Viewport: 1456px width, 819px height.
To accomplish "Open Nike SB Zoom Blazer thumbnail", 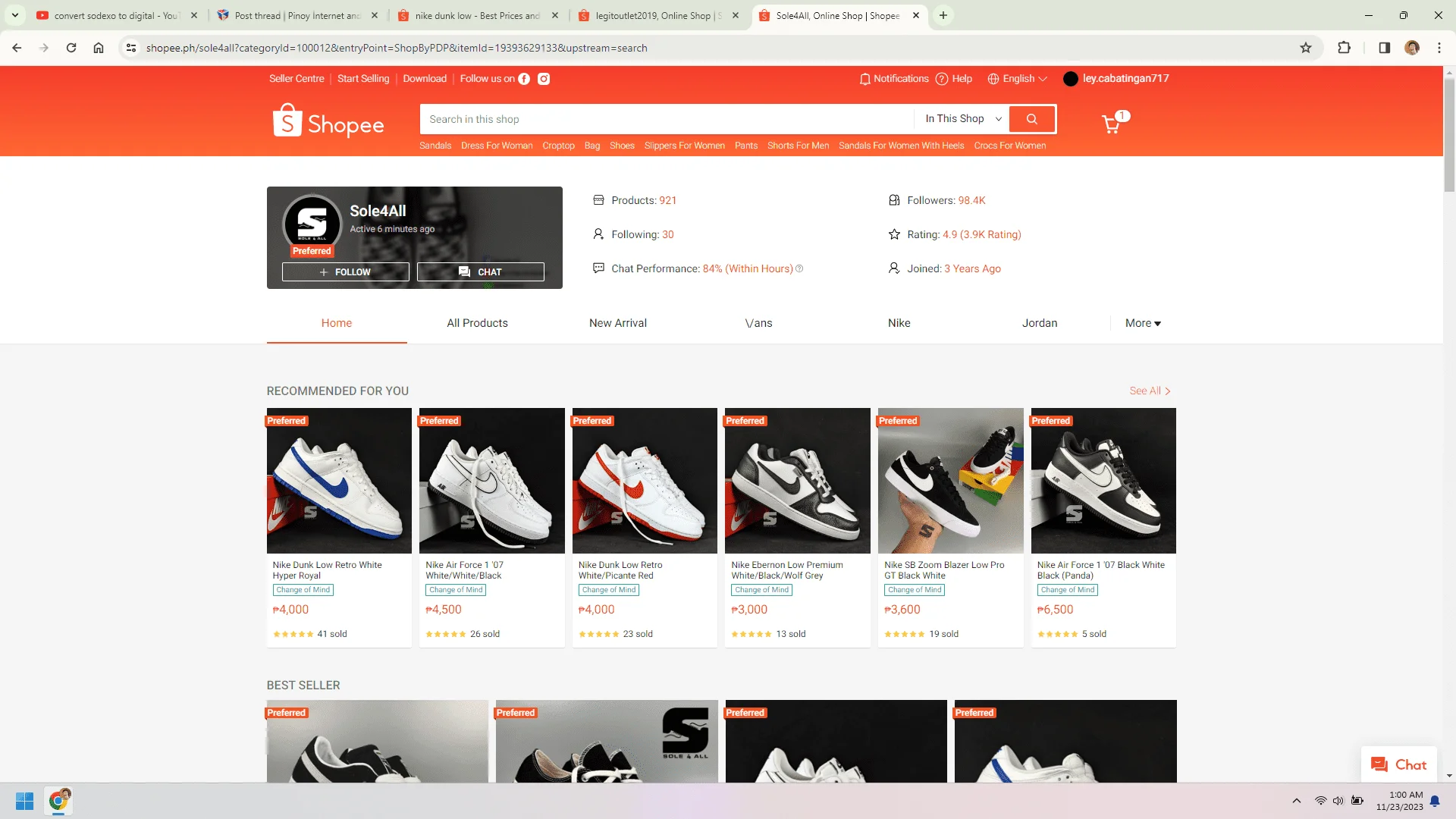I will (951, 481).
